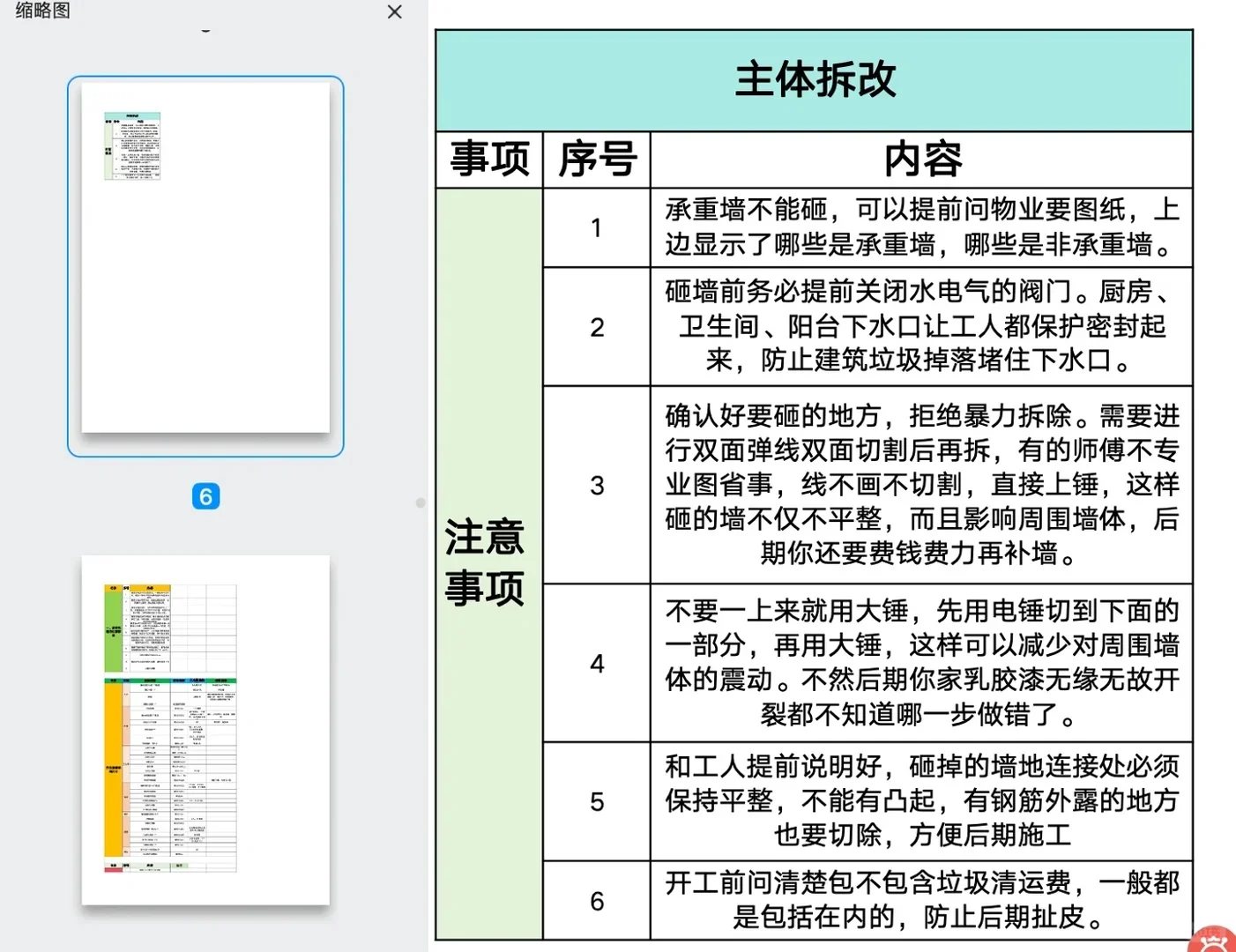Select the 事项 column header cell
1236x952 pixels.
[x=488, y=160]
